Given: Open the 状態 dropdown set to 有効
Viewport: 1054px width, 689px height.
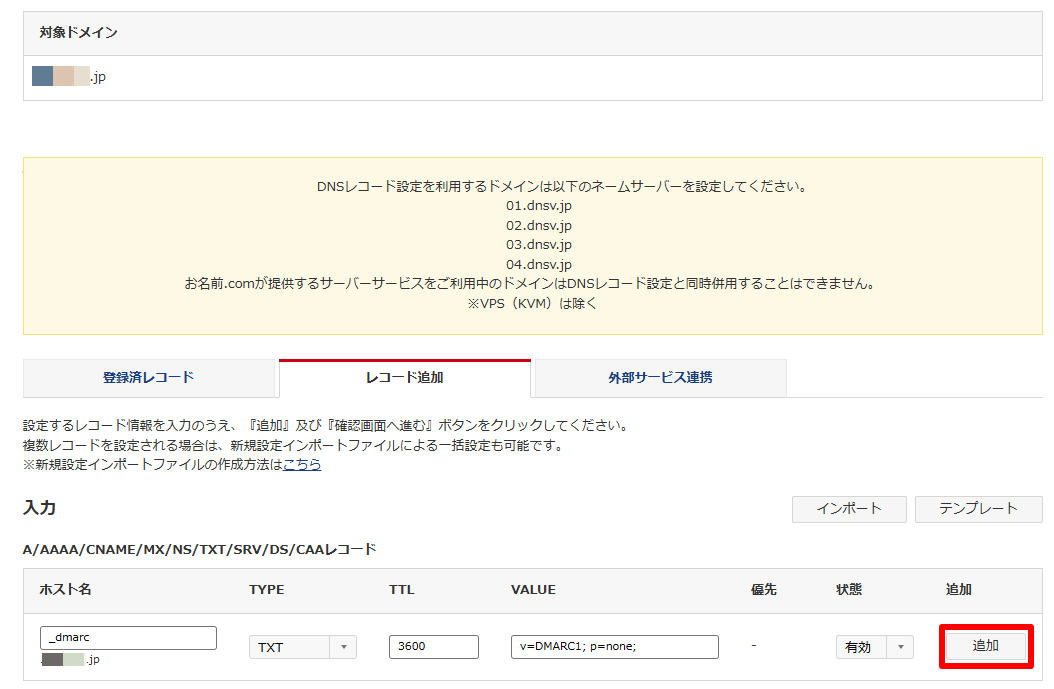Looking at the screenshot, I should click(874, 647).
